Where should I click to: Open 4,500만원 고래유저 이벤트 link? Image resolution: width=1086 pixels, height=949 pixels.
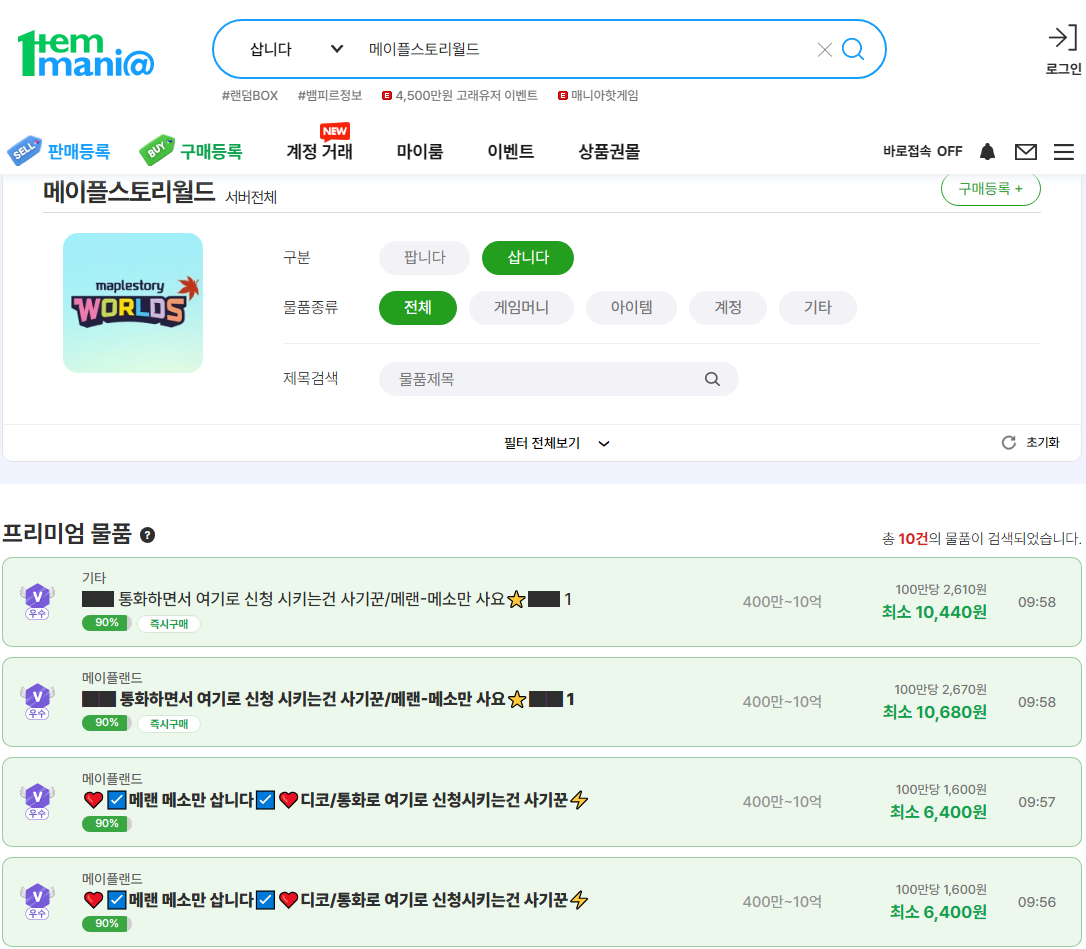point(460,96)
